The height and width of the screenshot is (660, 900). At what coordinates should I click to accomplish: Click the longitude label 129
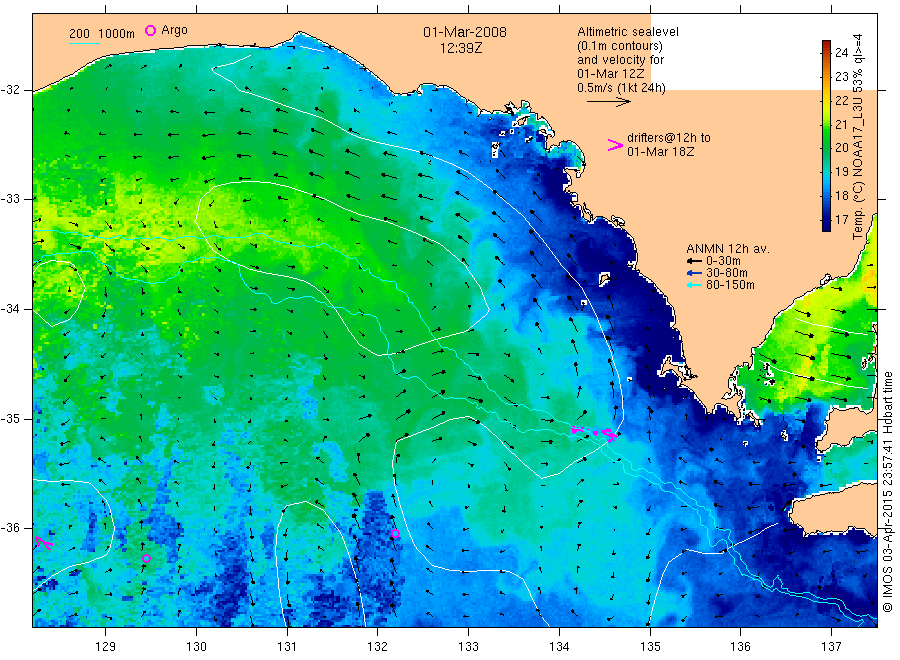tap(106, 647)
